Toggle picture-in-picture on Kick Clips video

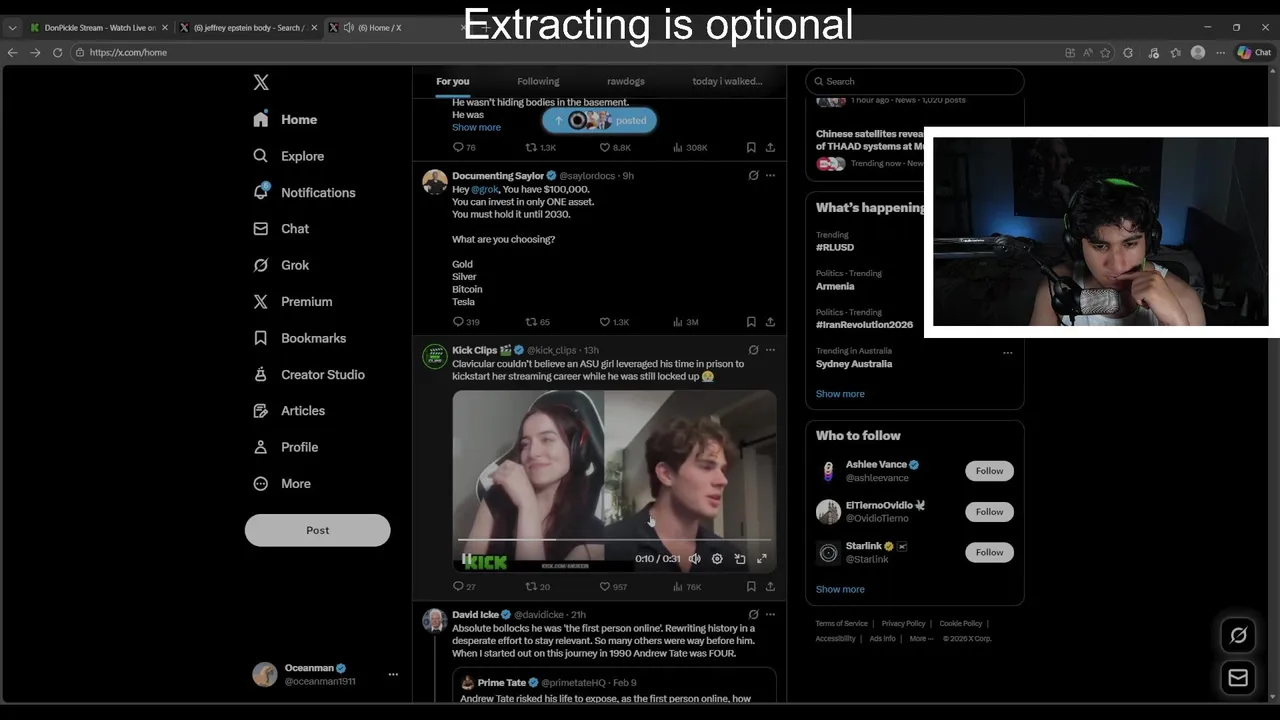pos(740,559)
